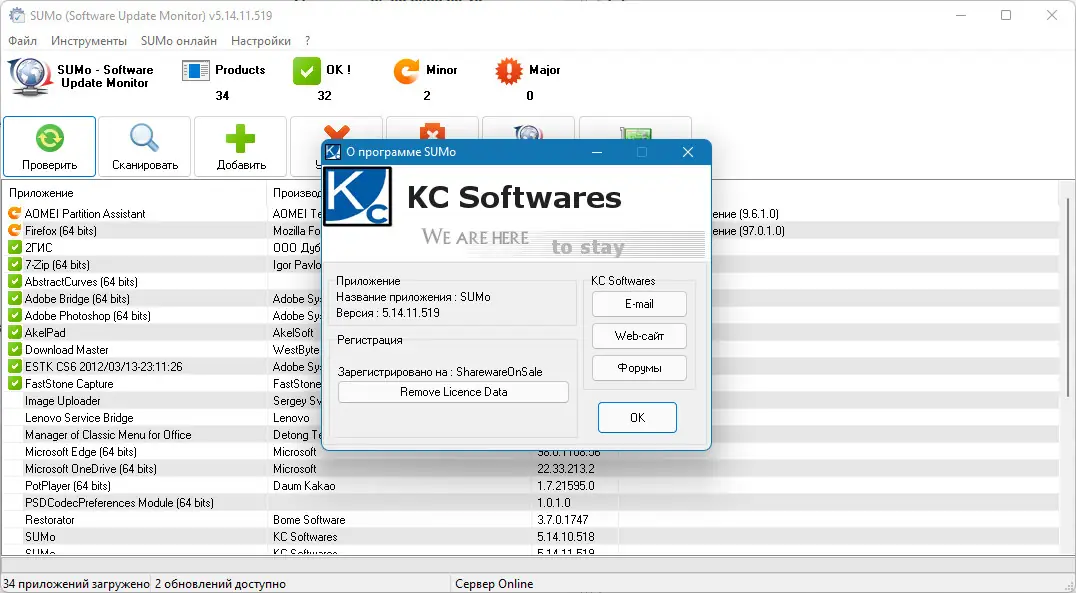Click the SUMo globe logo icon

29,77
